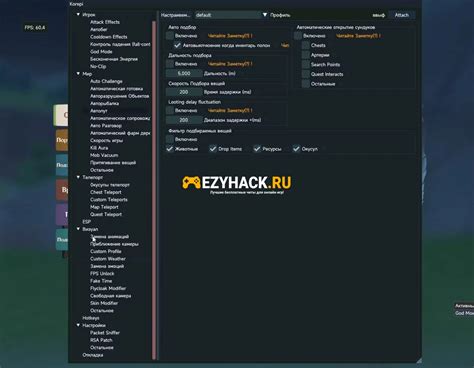Open Packet Sniffer in the tree
Viewport: 474px width, 368px height.
coord(105,332)
